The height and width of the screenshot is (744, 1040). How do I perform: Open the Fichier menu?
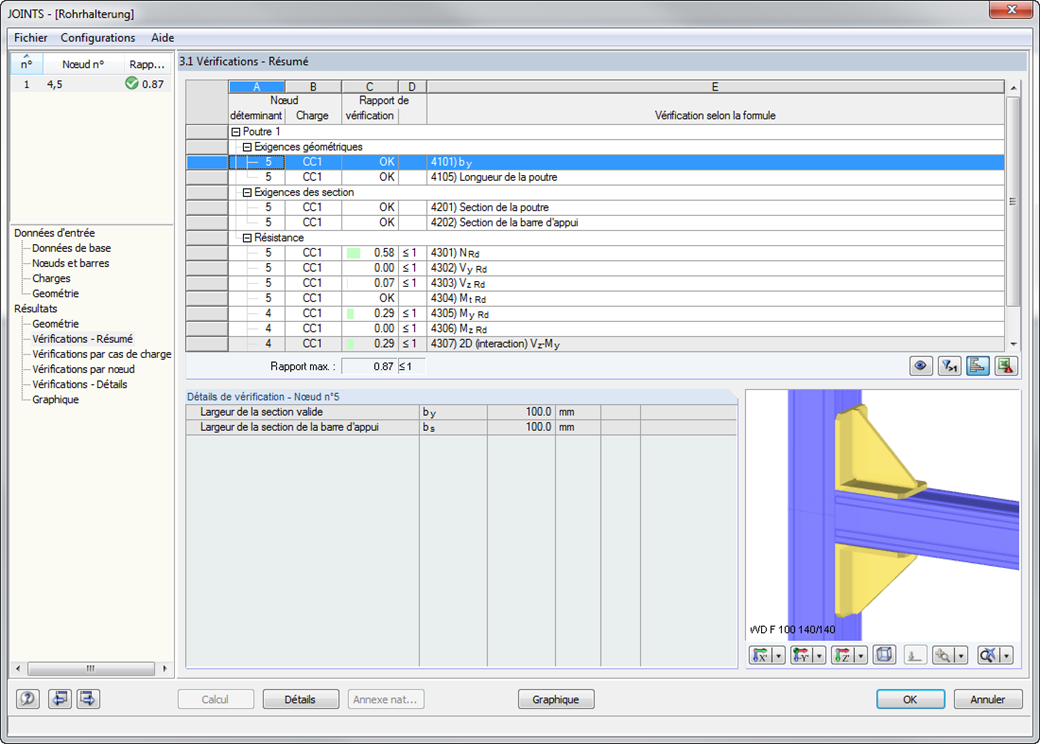[31, 38]
